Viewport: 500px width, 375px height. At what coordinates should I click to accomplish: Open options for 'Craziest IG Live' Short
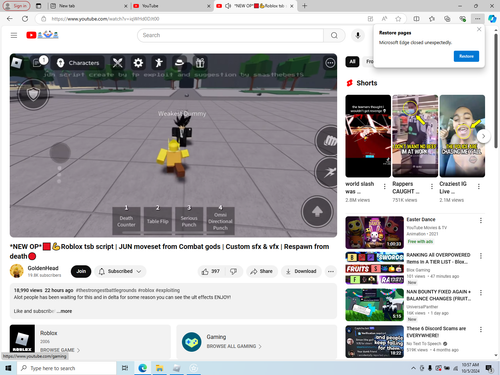coord(479,187)
